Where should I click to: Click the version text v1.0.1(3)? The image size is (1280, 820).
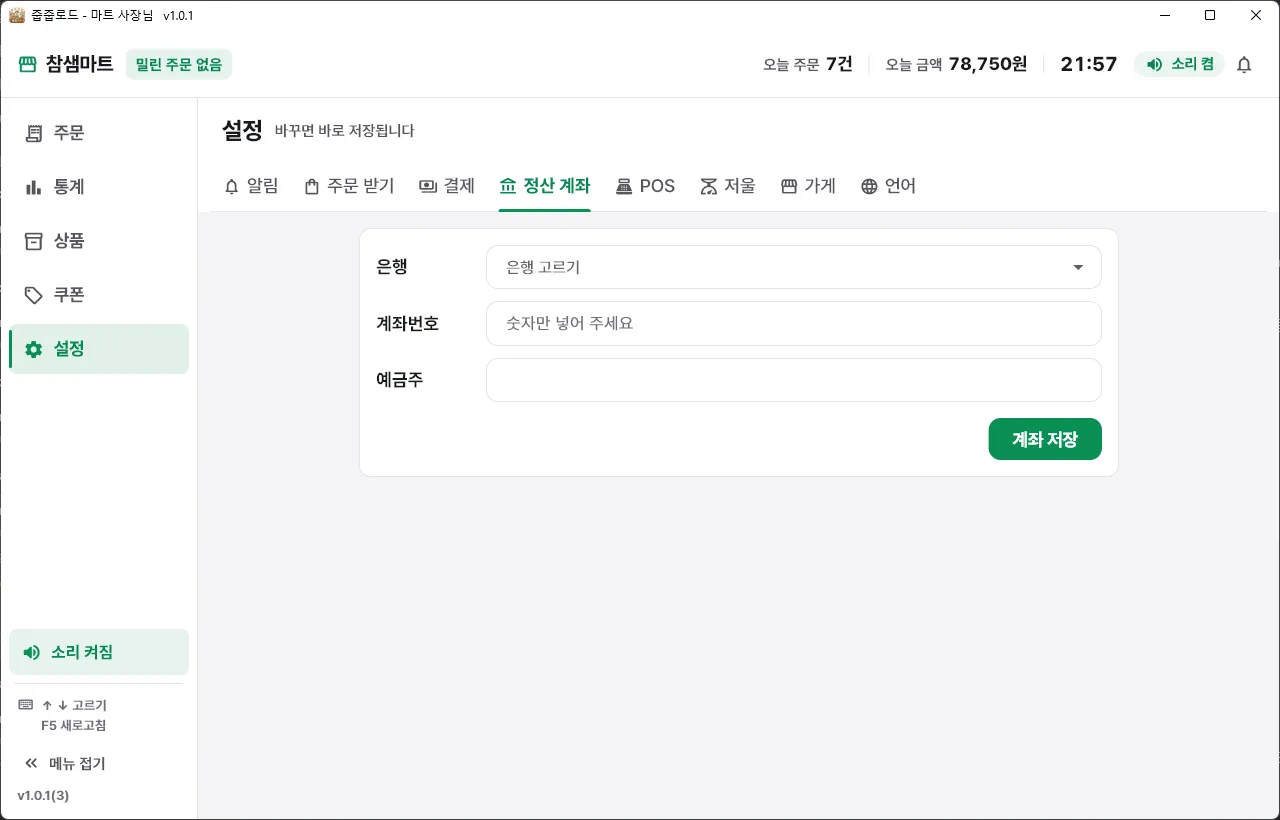43,795
